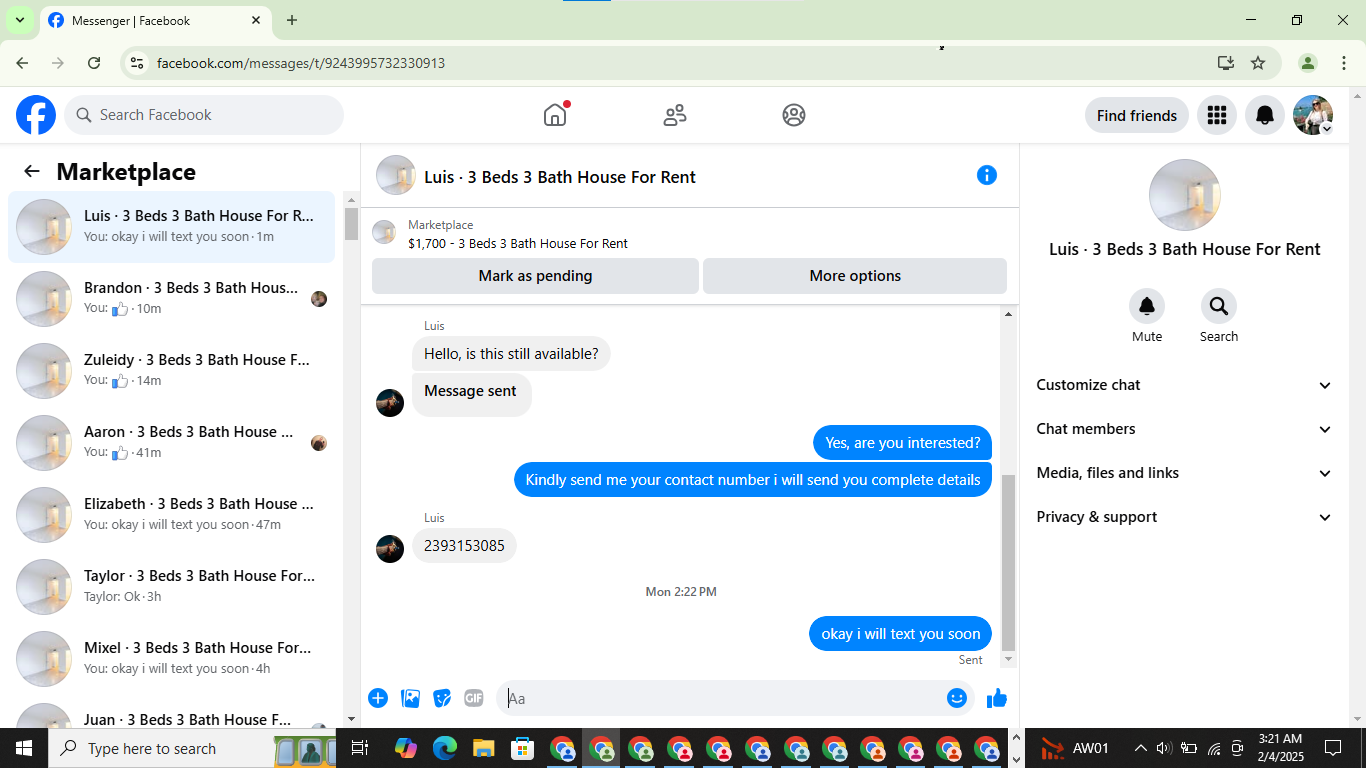Click the Find friends button
1366x768 pixels.
1137,116
